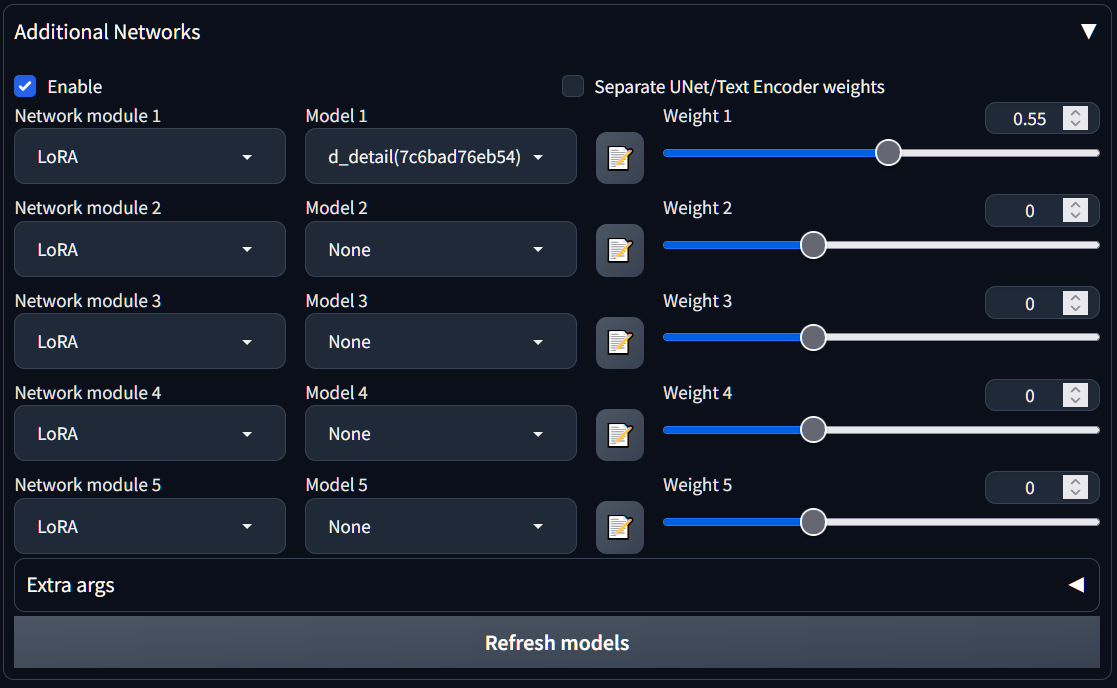Click the Weight 1 slider handle
1117x688 pixels.
[x=888, y=153]
